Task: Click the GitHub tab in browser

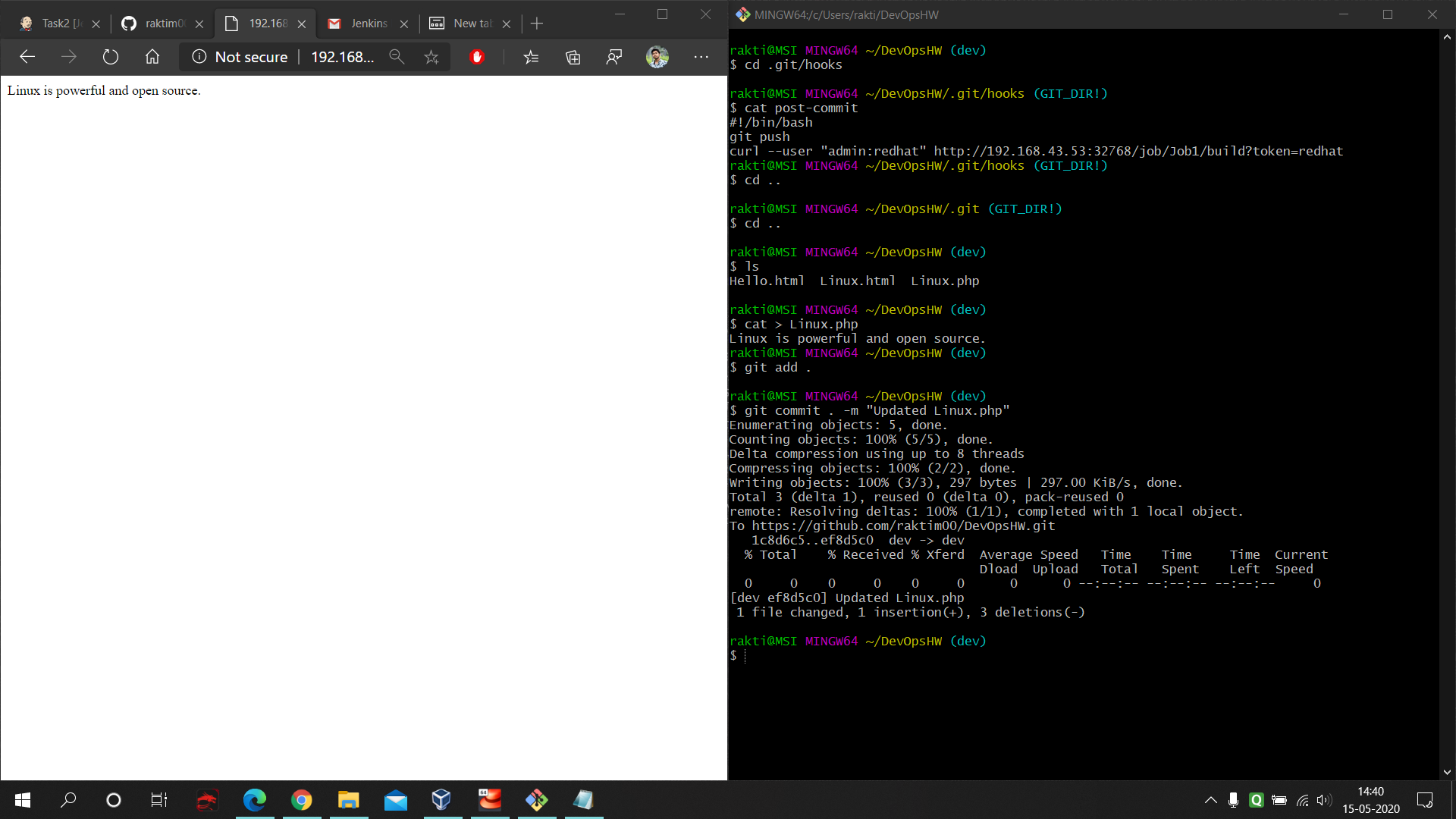Action: coord(154,23)
